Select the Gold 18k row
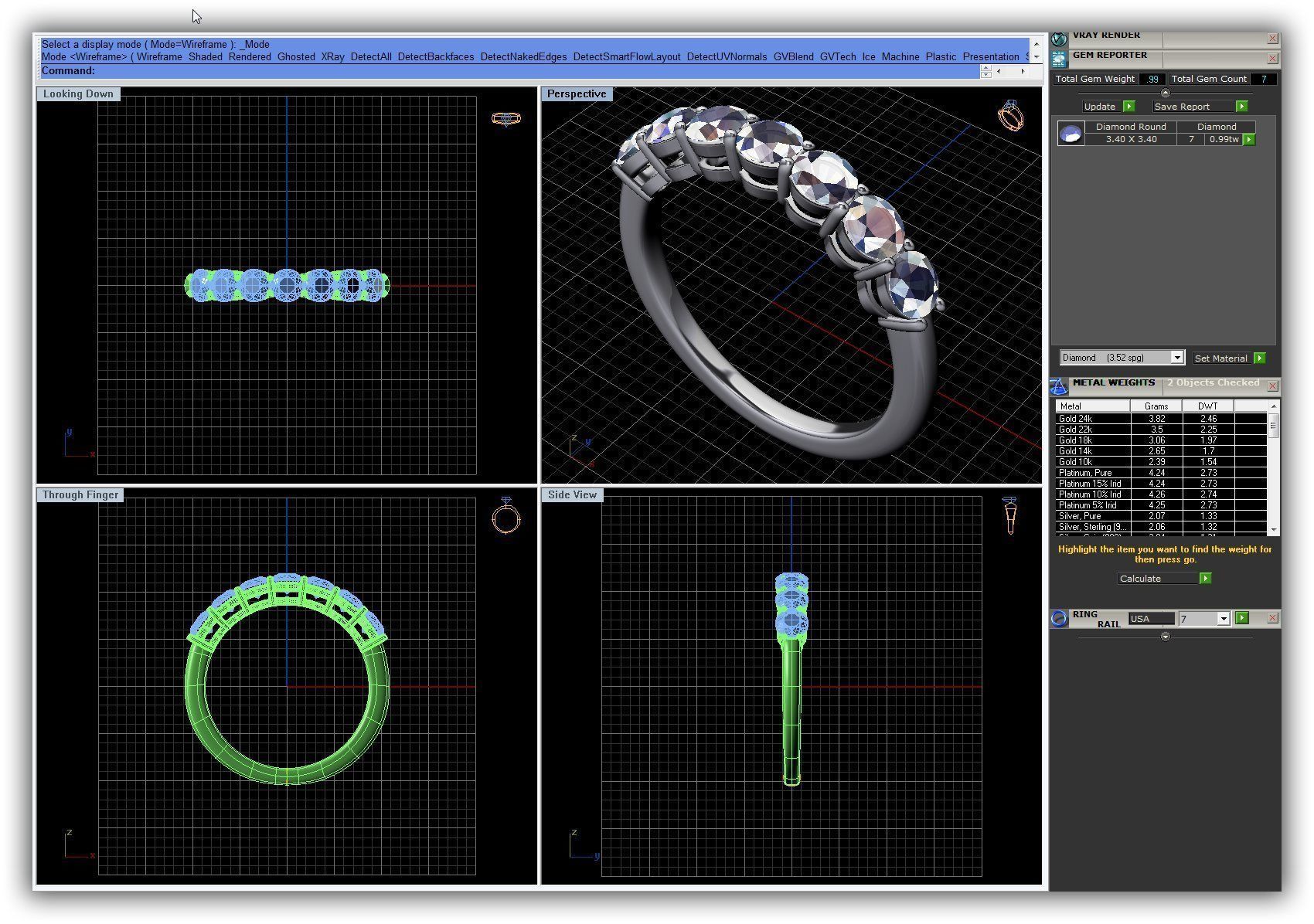 tap(1161, 440)
